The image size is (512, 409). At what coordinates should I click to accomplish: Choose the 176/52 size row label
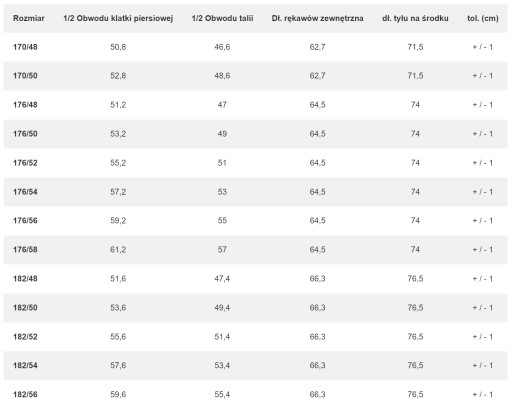25,163
